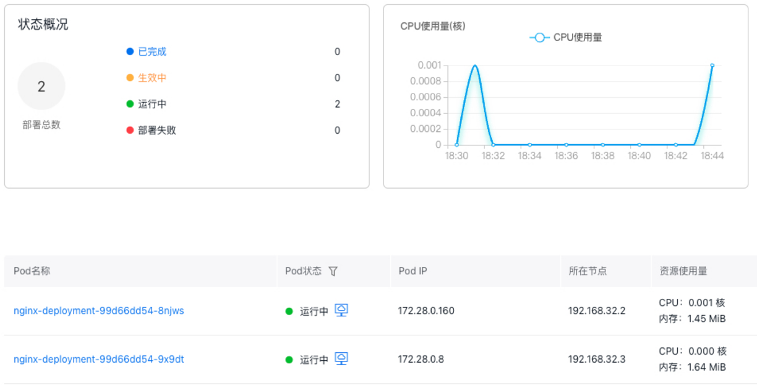Click node address 192.168.32.3
758x385 pixels.
coord(597,359)
